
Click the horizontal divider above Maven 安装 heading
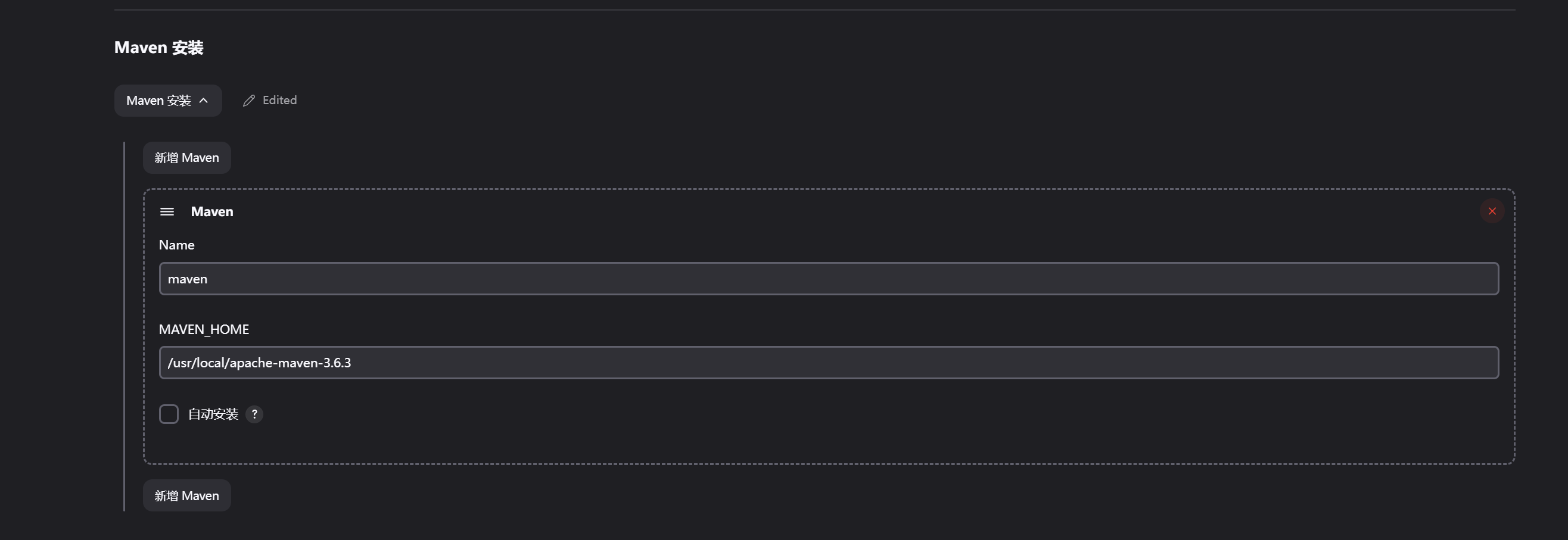pos(814,9)
